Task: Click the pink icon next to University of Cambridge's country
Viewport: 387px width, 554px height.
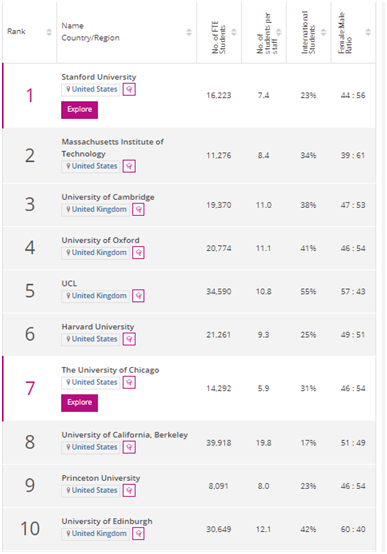Action: (x=139, y=210)
